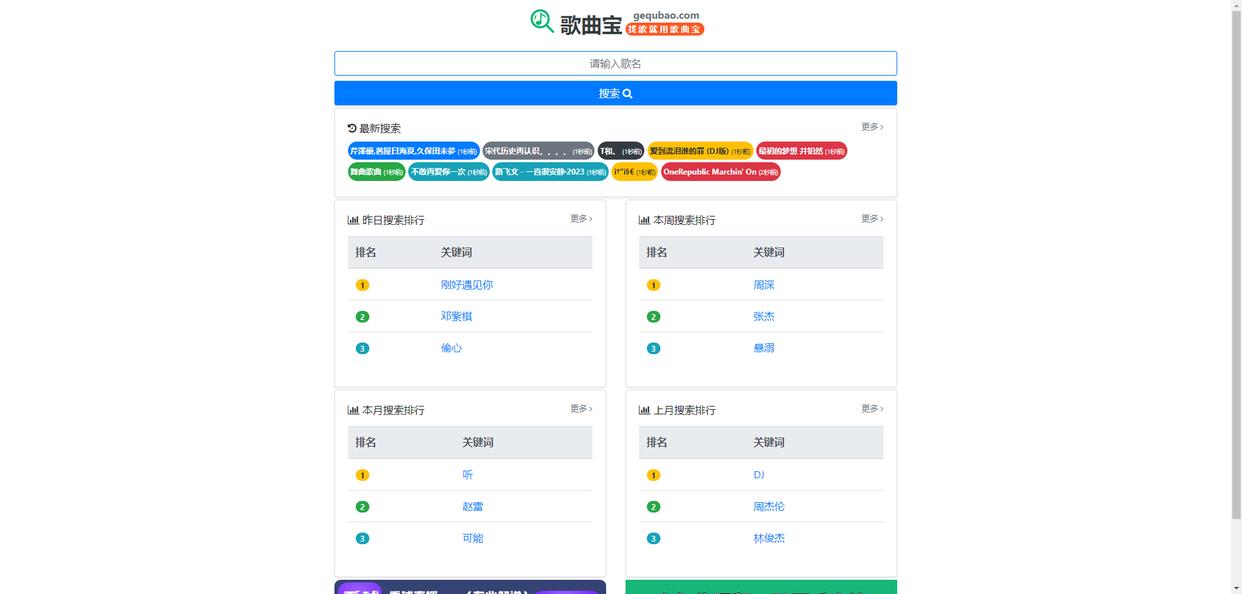Click green rank 2 badge in 上月搜索排行

(653, 507)
